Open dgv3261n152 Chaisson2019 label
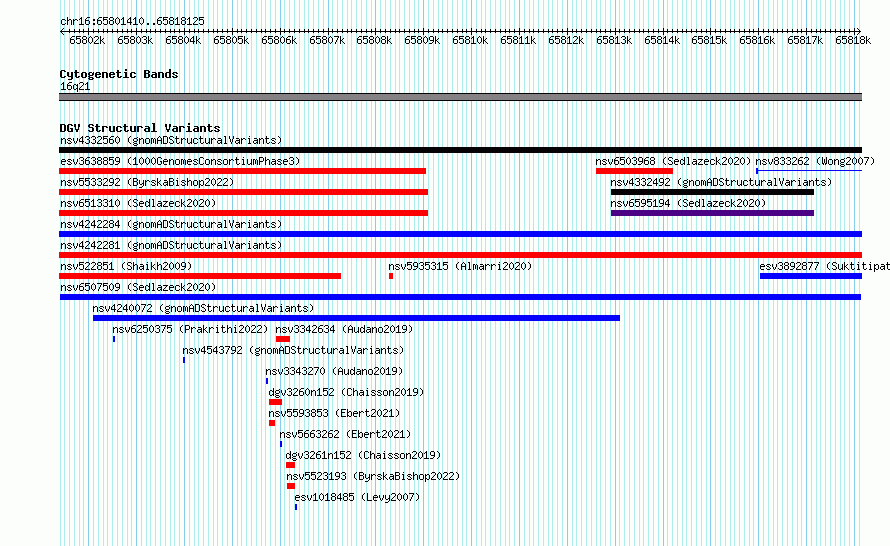 [x=363, y=455]
